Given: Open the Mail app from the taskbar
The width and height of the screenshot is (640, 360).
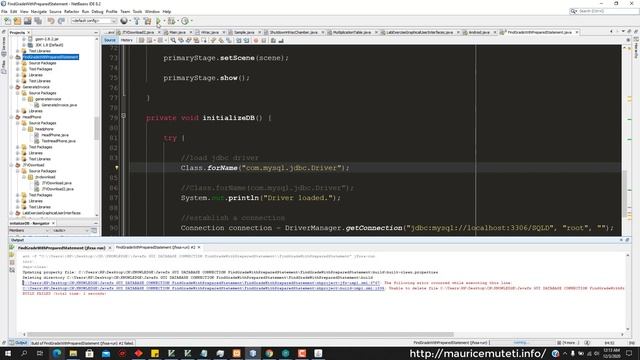Looking at the screenshot, I should click(x=106, y=353).
